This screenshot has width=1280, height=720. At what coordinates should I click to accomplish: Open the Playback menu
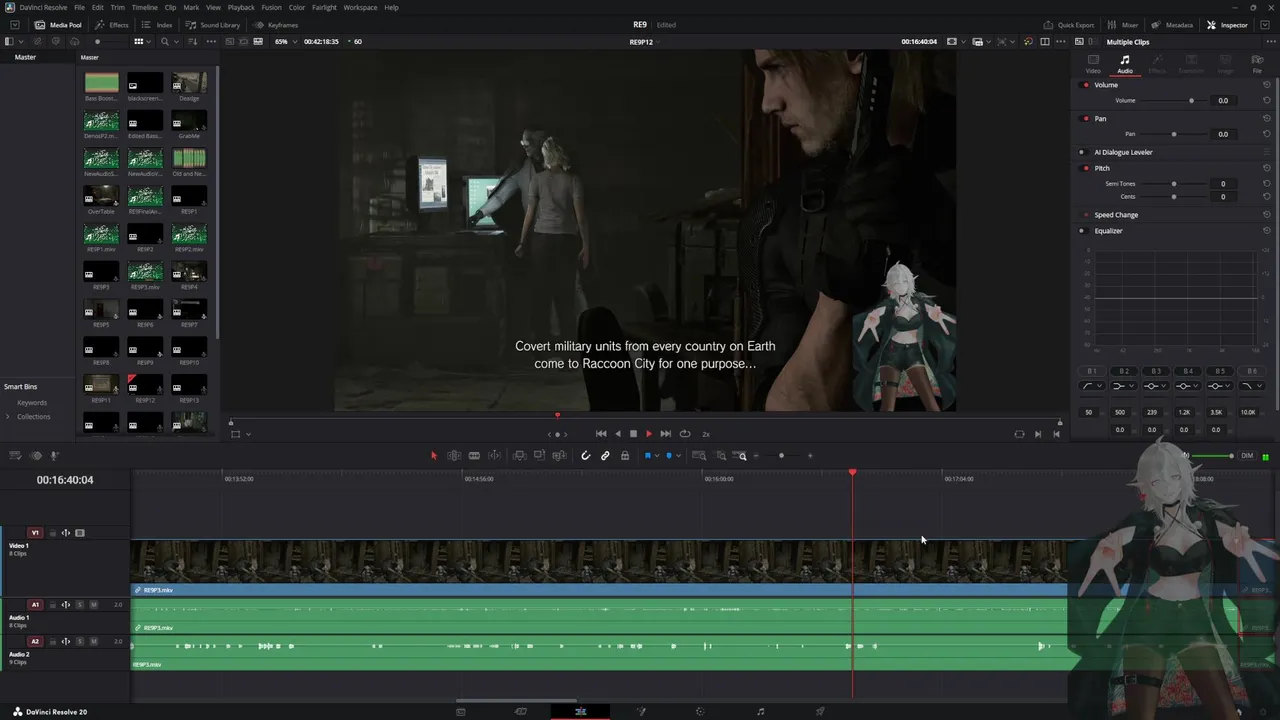click(x=241, y=7)
